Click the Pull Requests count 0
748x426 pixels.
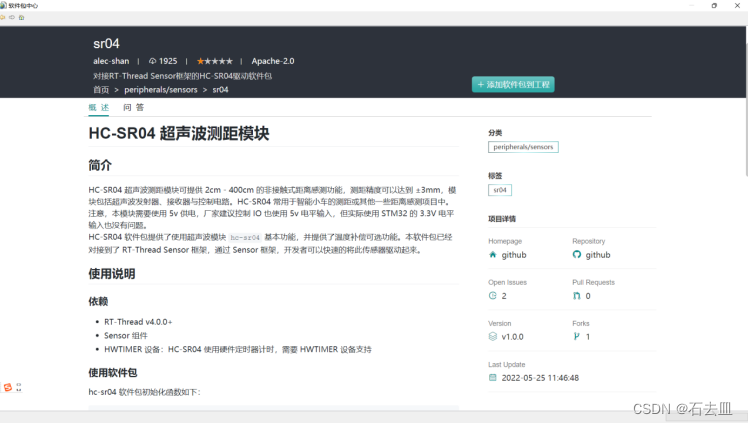click(588, 296)
